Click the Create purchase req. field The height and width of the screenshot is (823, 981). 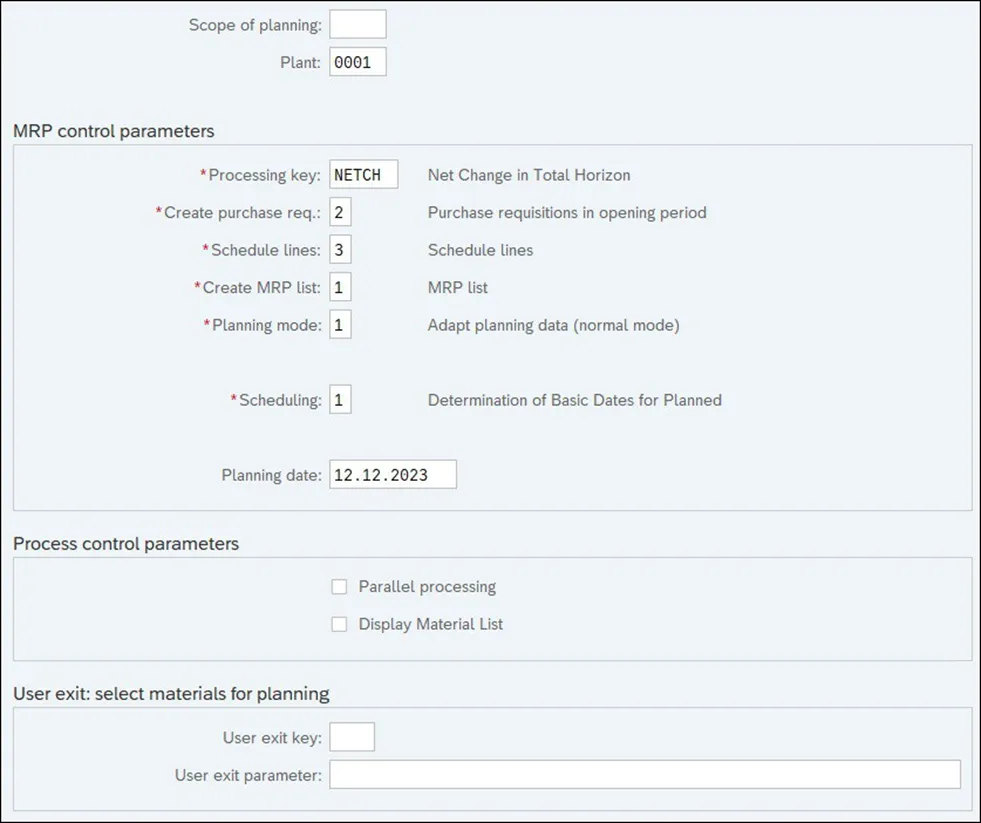point(340,213)
